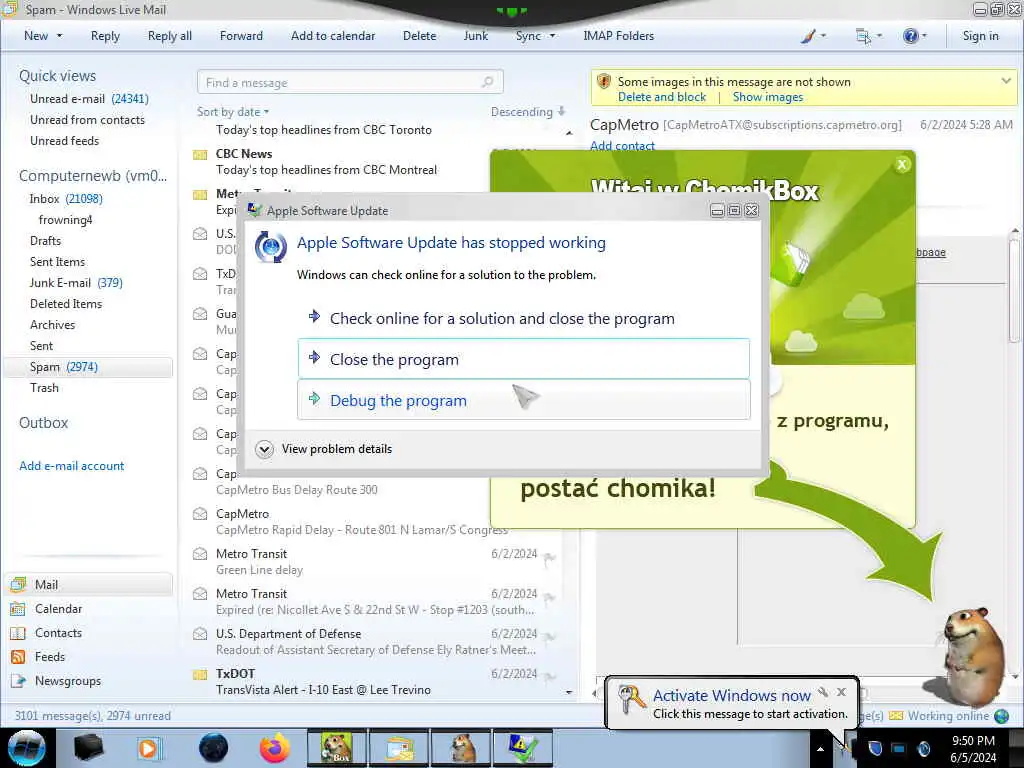Click the security shield tray icon

pos(875,748)
